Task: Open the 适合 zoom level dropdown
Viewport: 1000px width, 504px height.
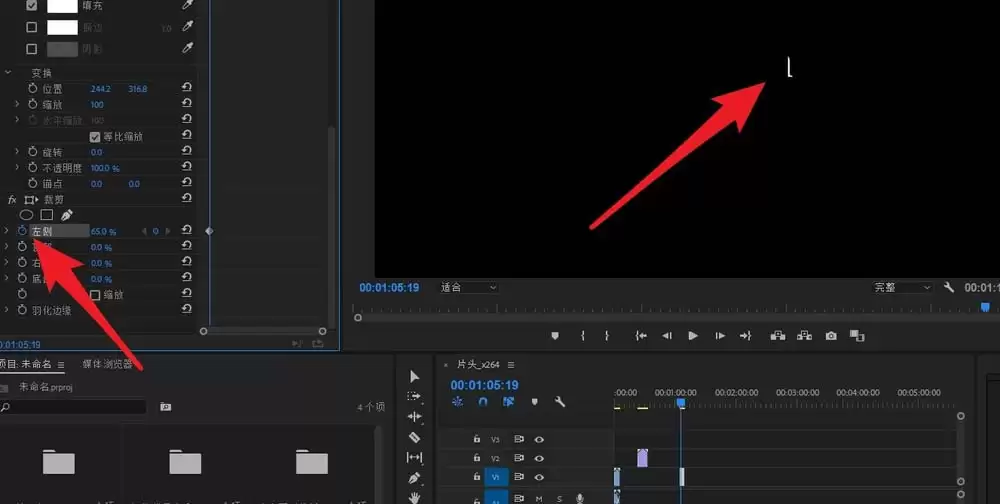Action: click(x=468, y=287)
